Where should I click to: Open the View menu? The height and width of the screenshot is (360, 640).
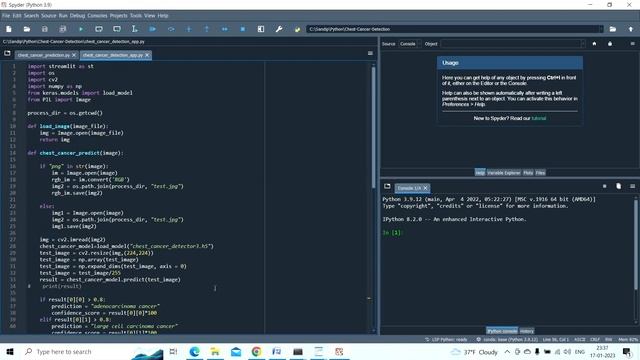(149, 16)
